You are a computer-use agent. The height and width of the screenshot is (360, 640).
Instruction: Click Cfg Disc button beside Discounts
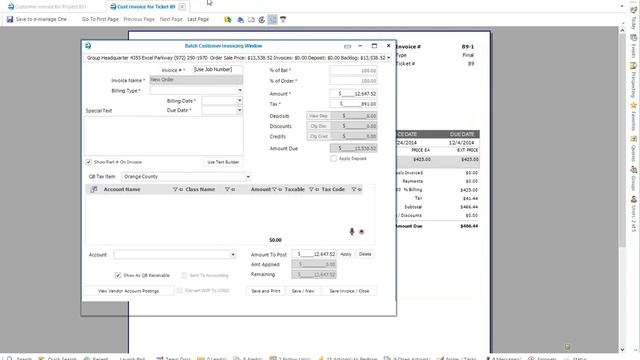(318, 126)
